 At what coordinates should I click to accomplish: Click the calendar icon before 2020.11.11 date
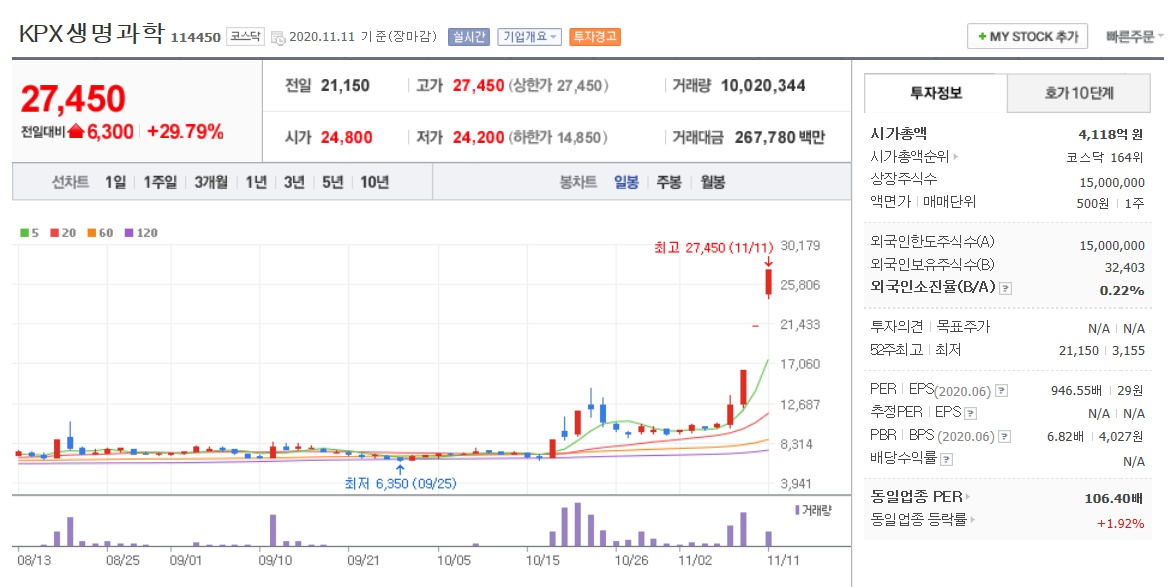coord(278,37)
